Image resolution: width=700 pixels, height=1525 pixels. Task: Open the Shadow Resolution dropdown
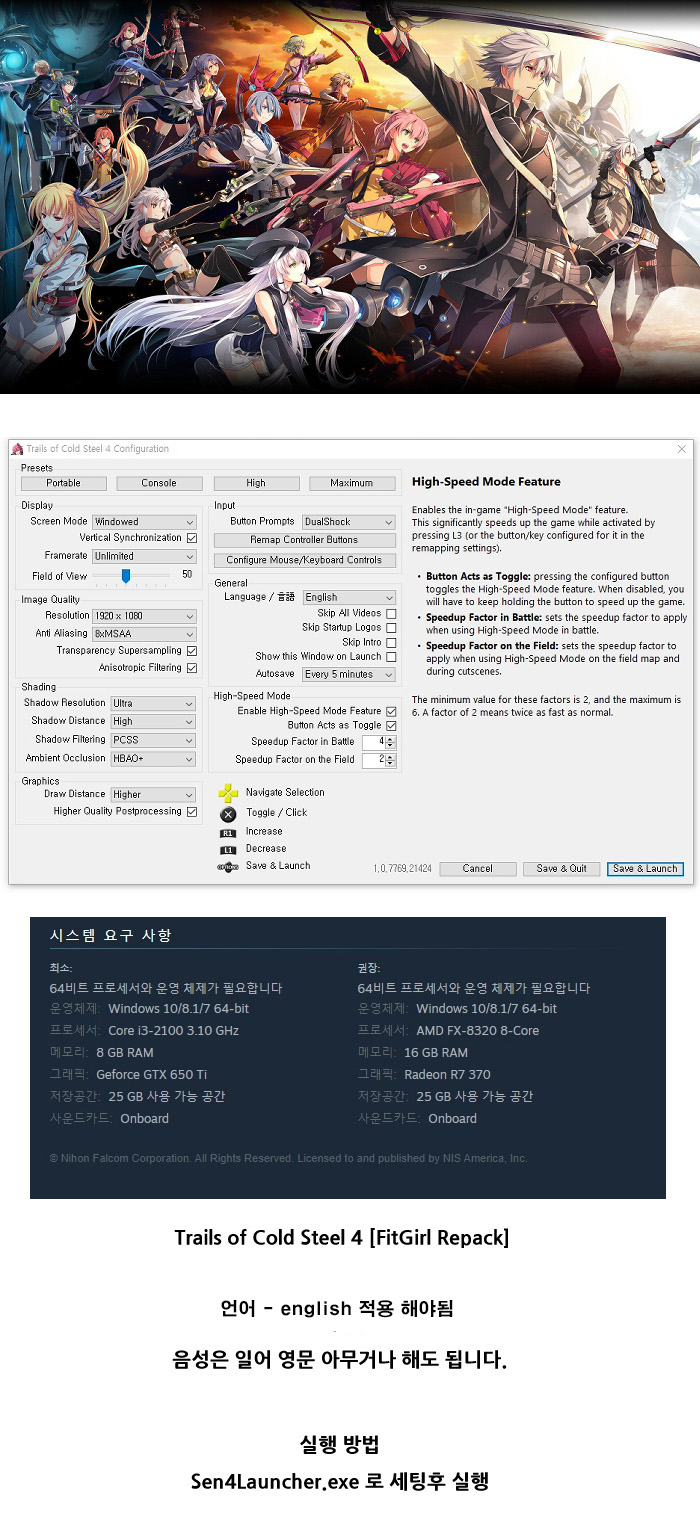click(x=153, y=703)
